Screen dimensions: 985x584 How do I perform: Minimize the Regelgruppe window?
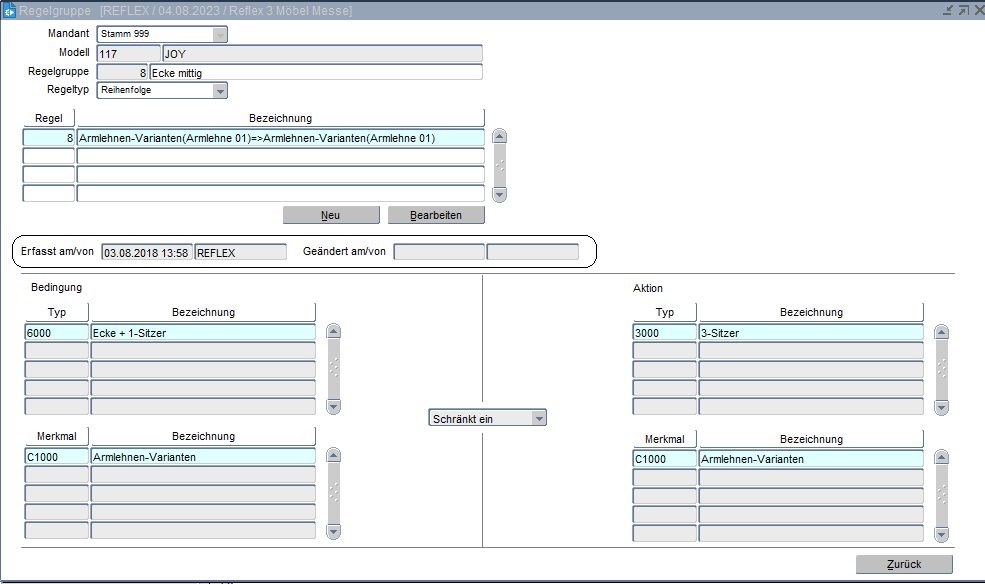pyautogui.click(x=947, y=10)
